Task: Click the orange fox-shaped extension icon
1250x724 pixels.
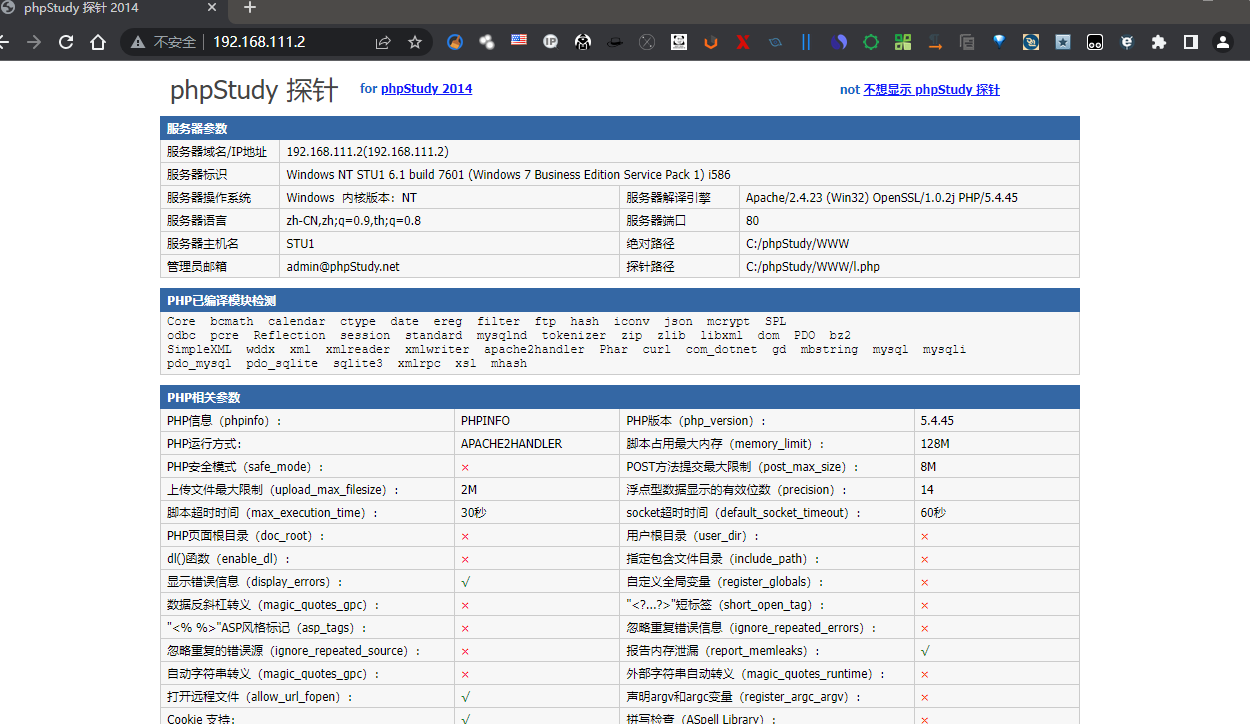Action: tap(711, 42)
